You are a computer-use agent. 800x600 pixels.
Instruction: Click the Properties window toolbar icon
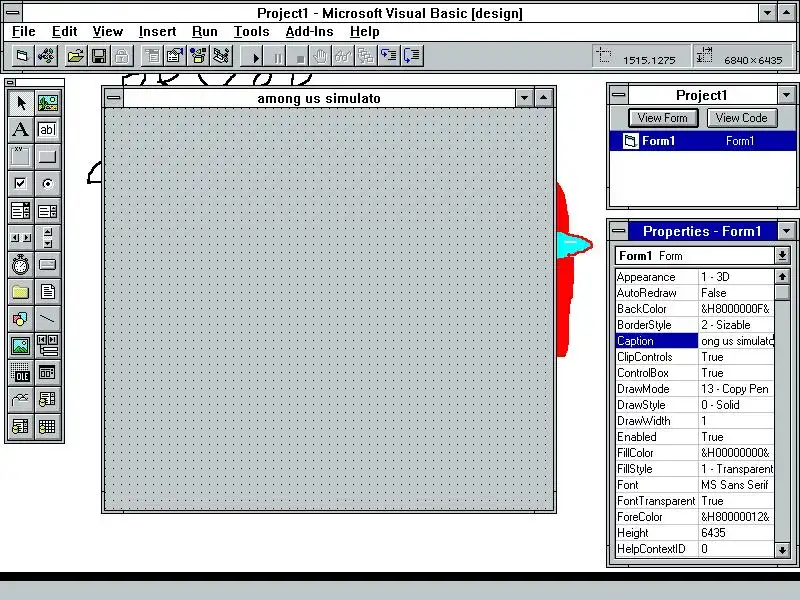175,56
